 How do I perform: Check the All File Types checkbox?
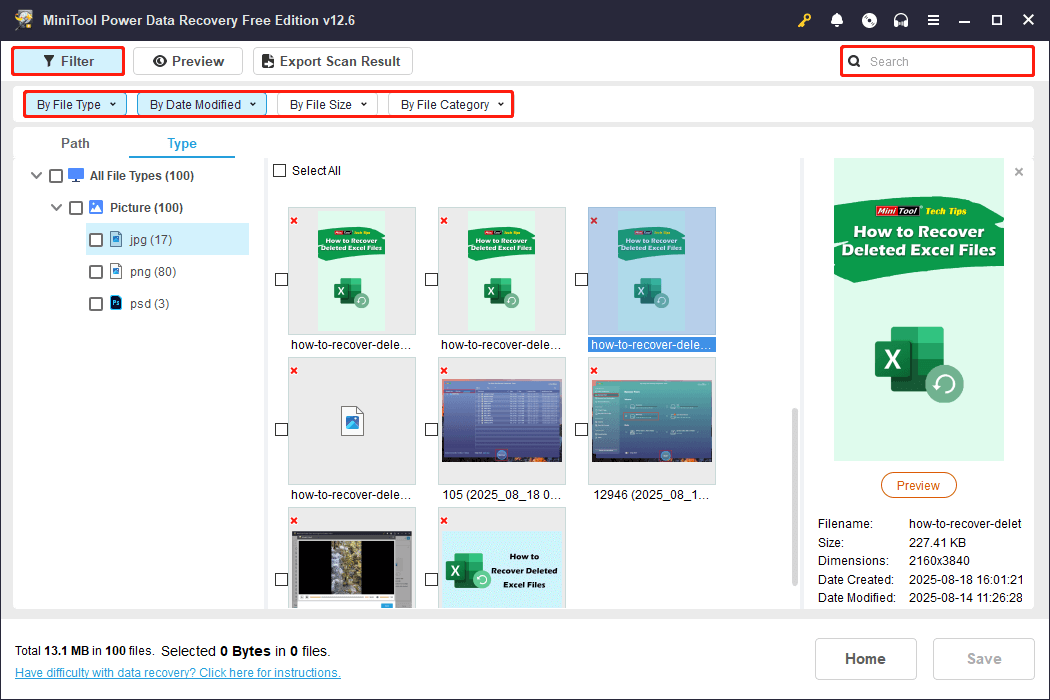[56, 176]
